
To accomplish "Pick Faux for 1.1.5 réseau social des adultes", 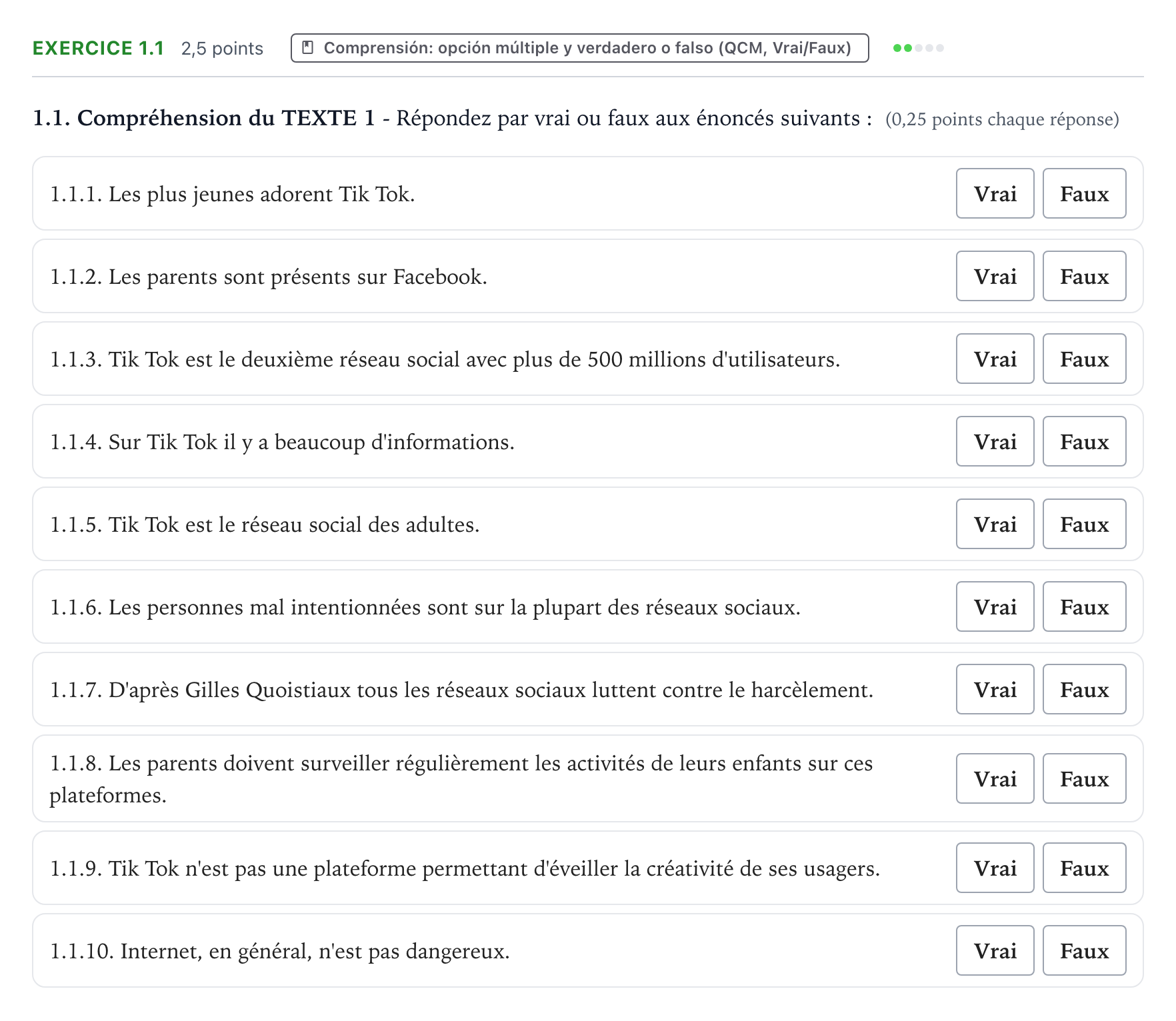I will pyautogui.click(x=1084, y=524).
